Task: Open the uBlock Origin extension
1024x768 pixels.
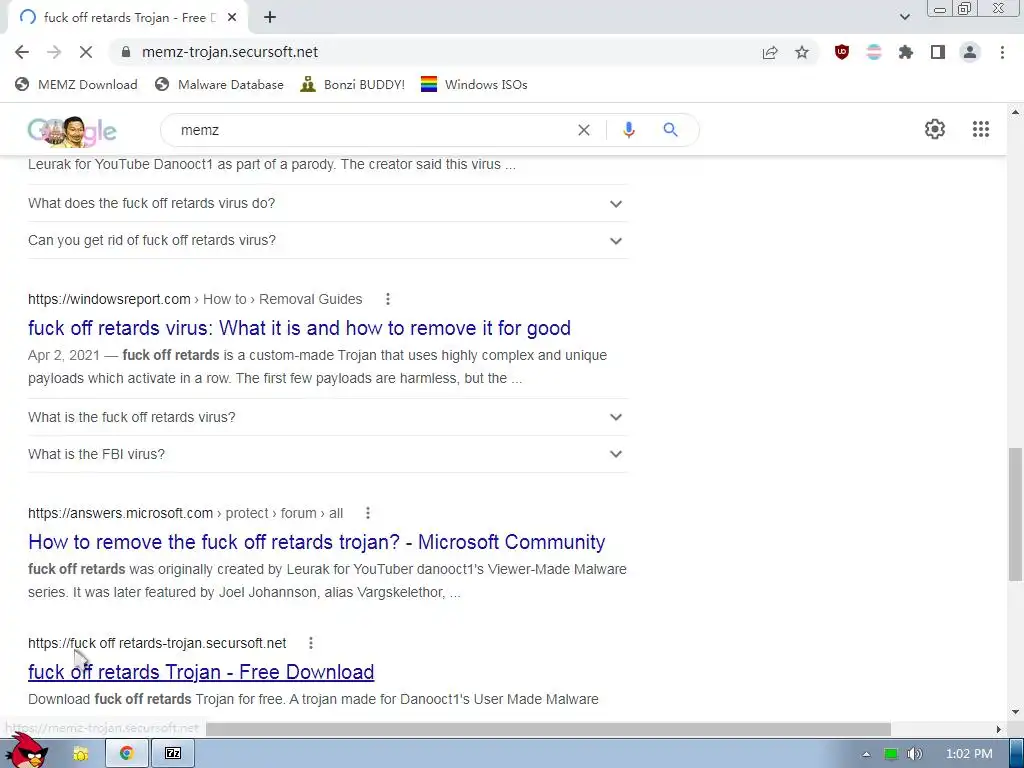Action: [x=842, y=52]
